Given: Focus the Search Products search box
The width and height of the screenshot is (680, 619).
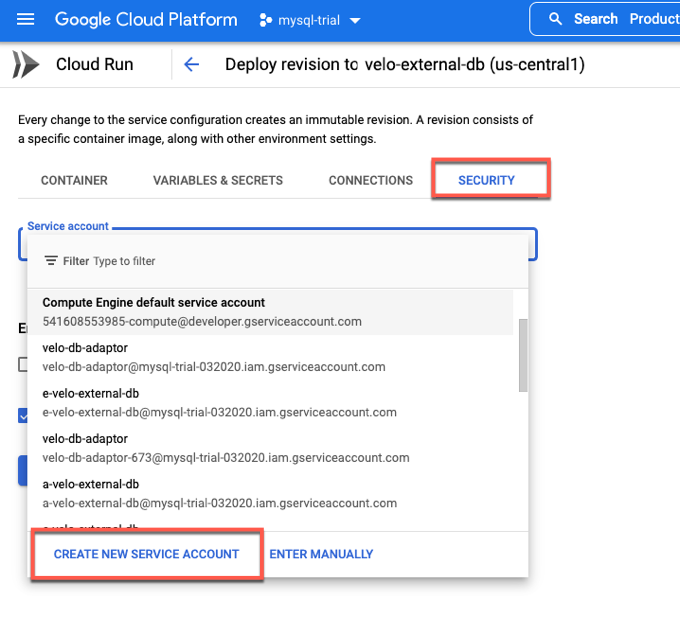Looking at the screenshot, I should pos(605,19).
